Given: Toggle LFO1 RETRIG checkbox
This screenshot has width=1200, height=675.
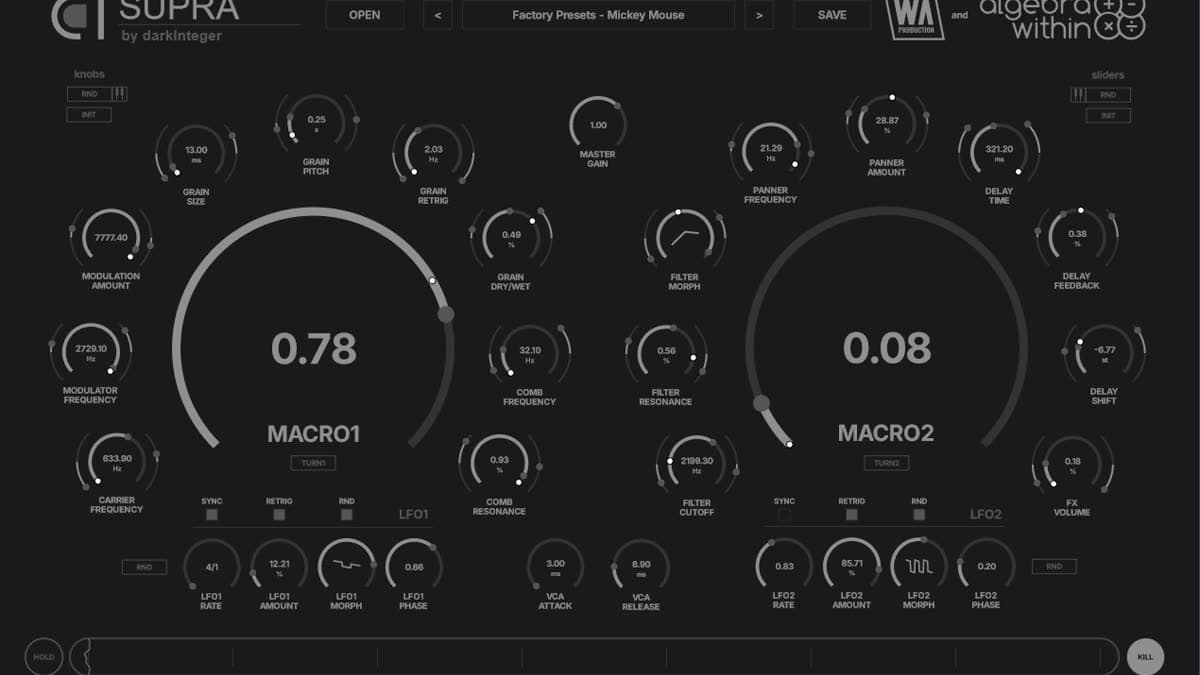Looking at the screenshot, I should pyautogui.click(x=279, y=515).
